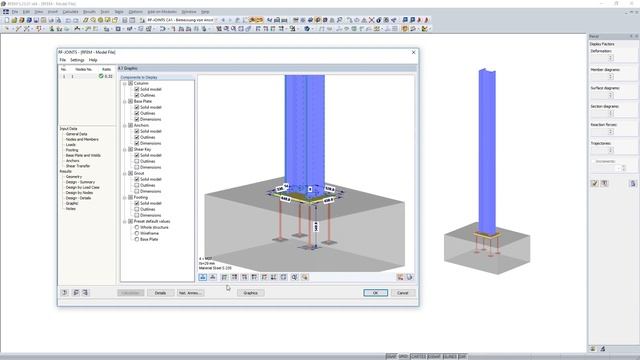This screenshot has width=640, height=360.
Task: Click the Nat. Annex... button
Action: (x=190, y=293)
